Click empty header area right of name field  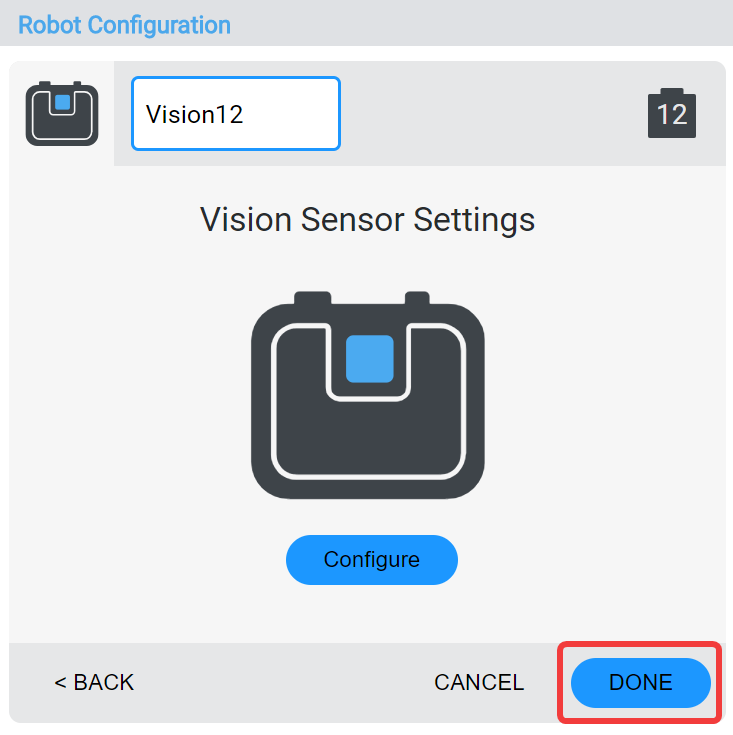490,114
